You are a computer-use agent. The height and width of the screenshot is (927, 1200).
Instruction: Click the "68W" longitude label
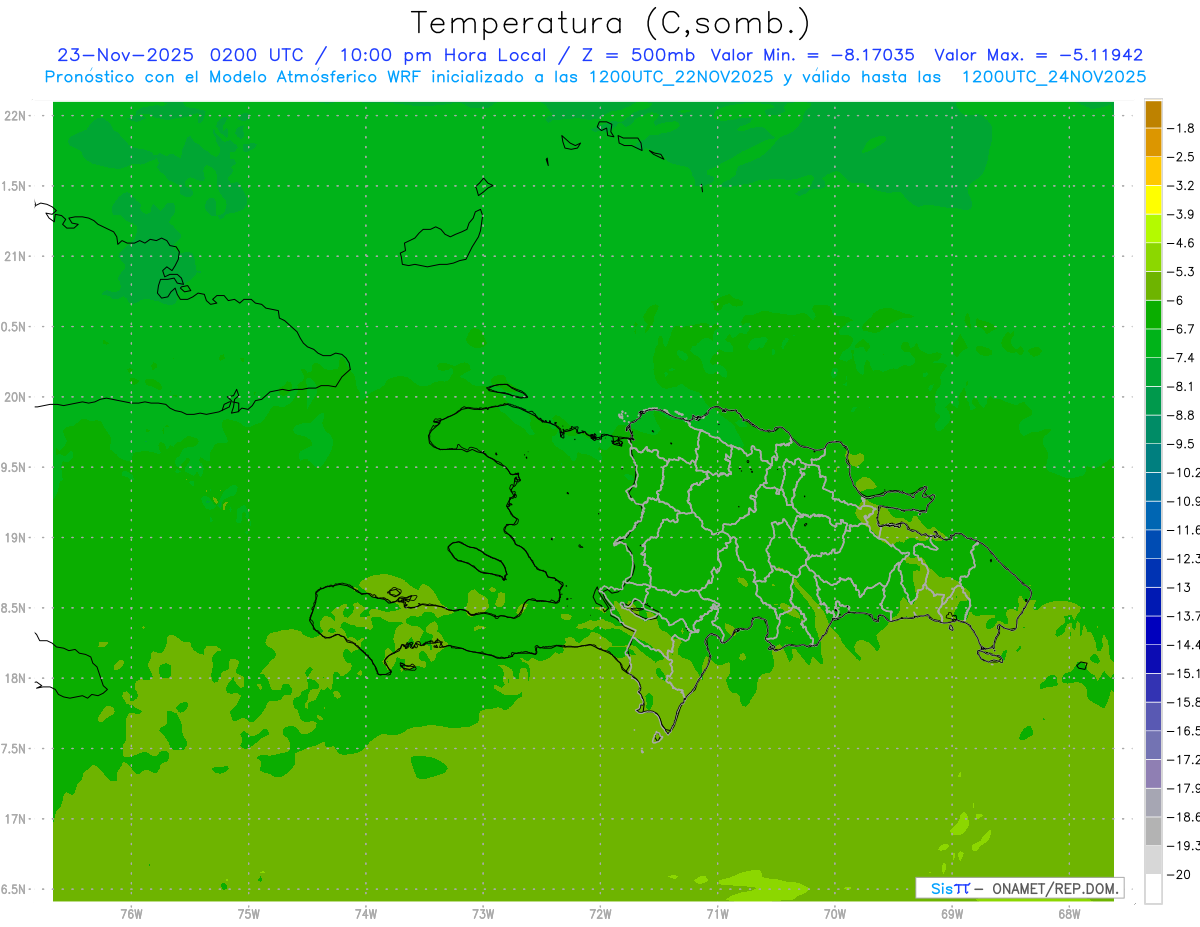1069,914
